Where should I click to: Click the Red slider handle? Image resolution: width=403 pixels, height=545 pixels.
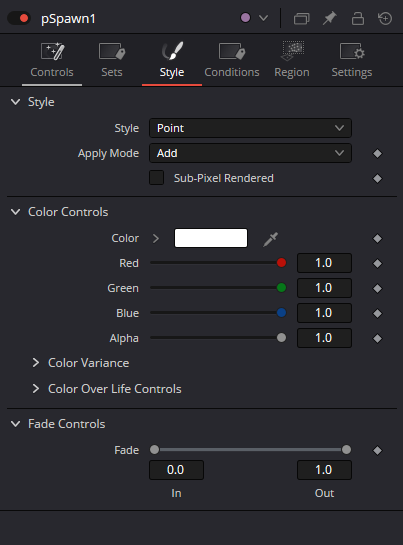click(x=281, y=263)
